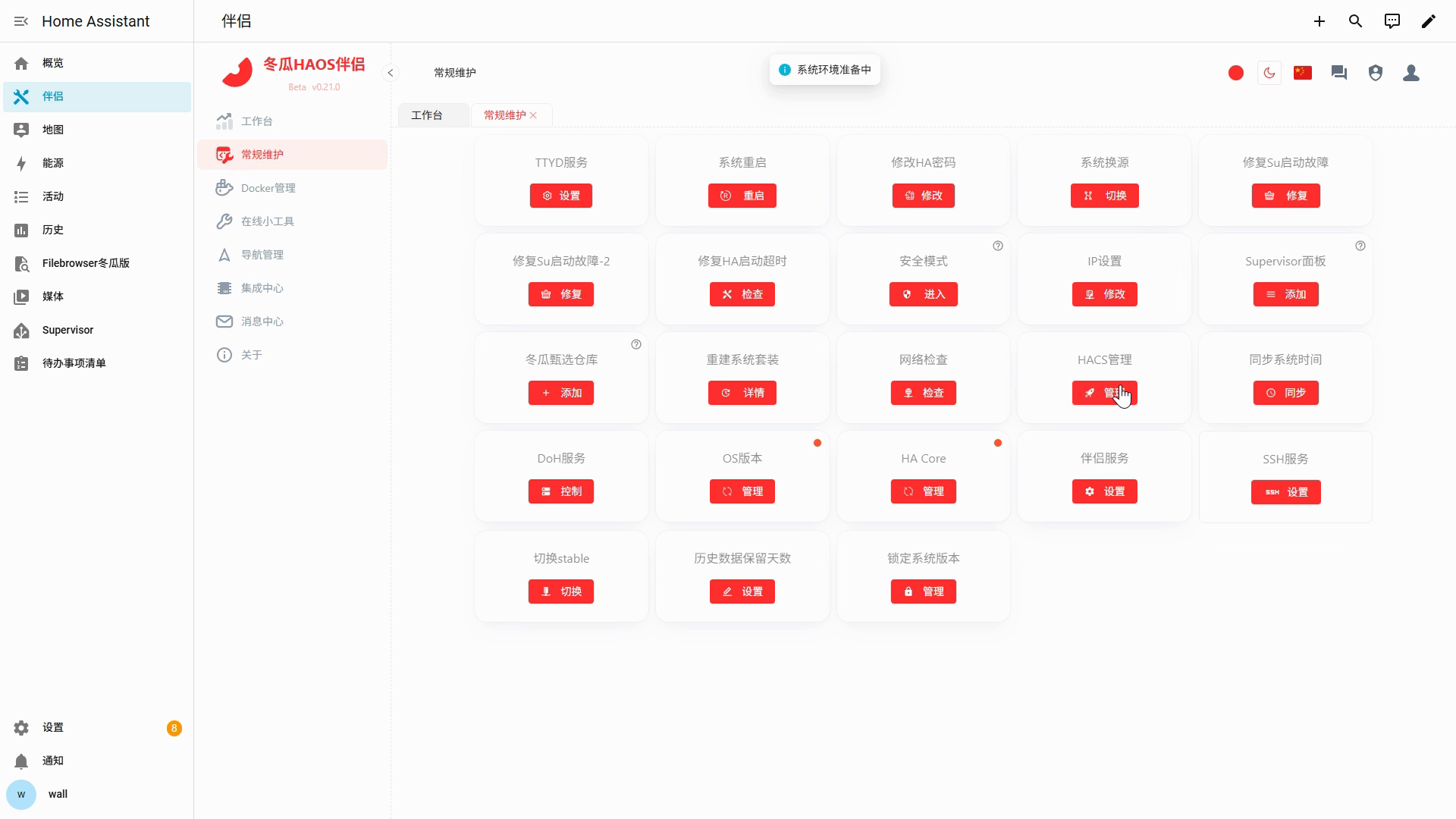Click 详情 button for 重建系统套装
The image size is (1456, 819).
(742, 393)
